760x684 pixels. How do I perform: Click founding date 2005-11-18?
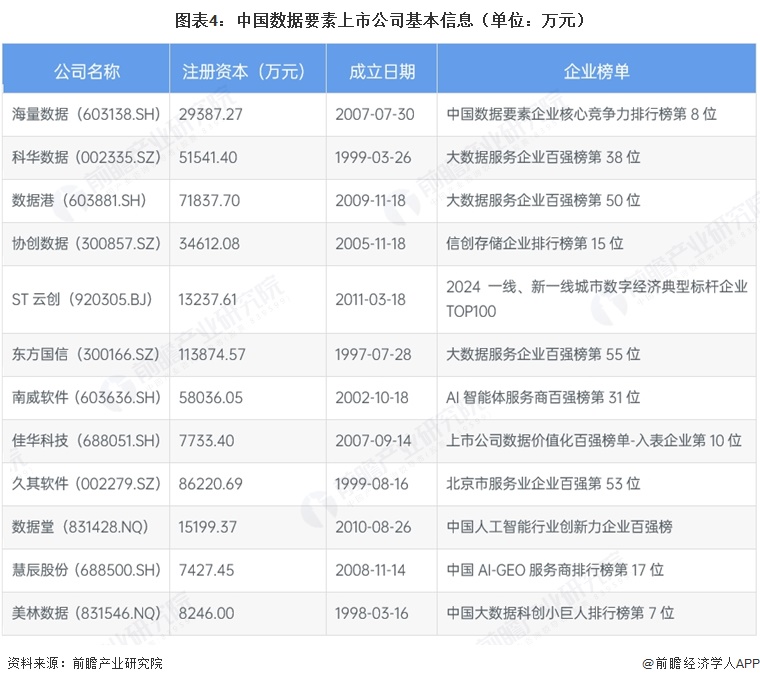click(x=370, y=244)
